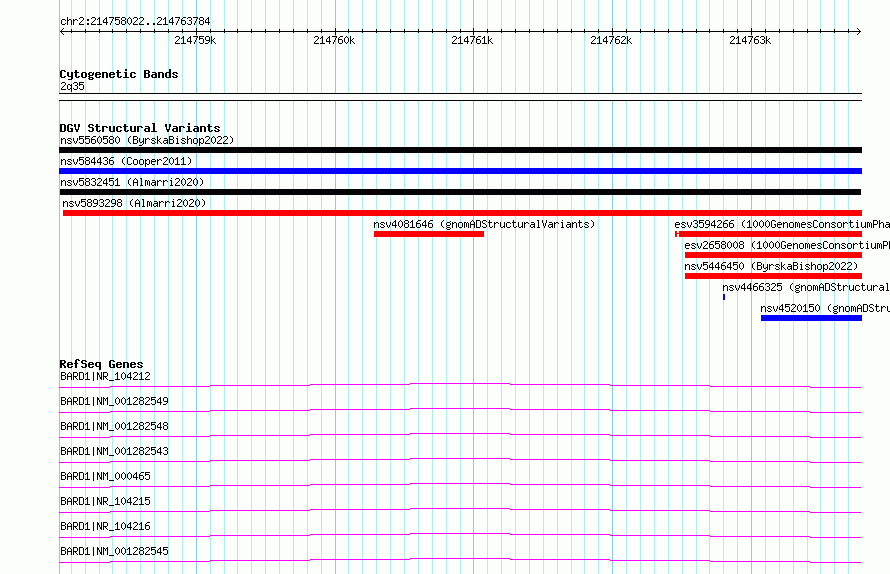The height and width of the screenshot is (574, 890).
Task: Click the 214762k ruler label
Action: tap(611, 40)
